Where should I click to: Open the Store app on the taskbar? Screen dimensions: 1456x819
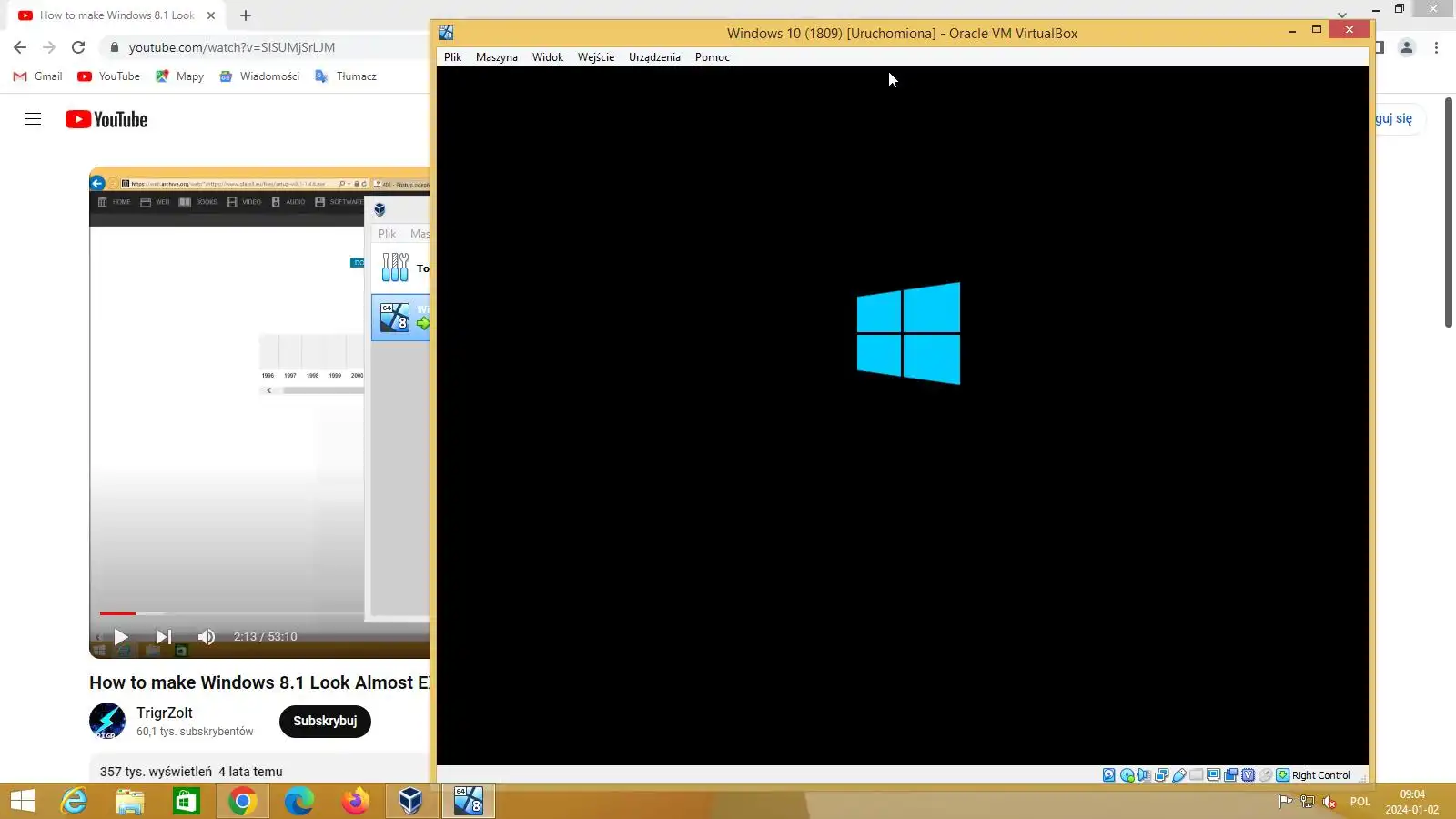click(187, 801)
